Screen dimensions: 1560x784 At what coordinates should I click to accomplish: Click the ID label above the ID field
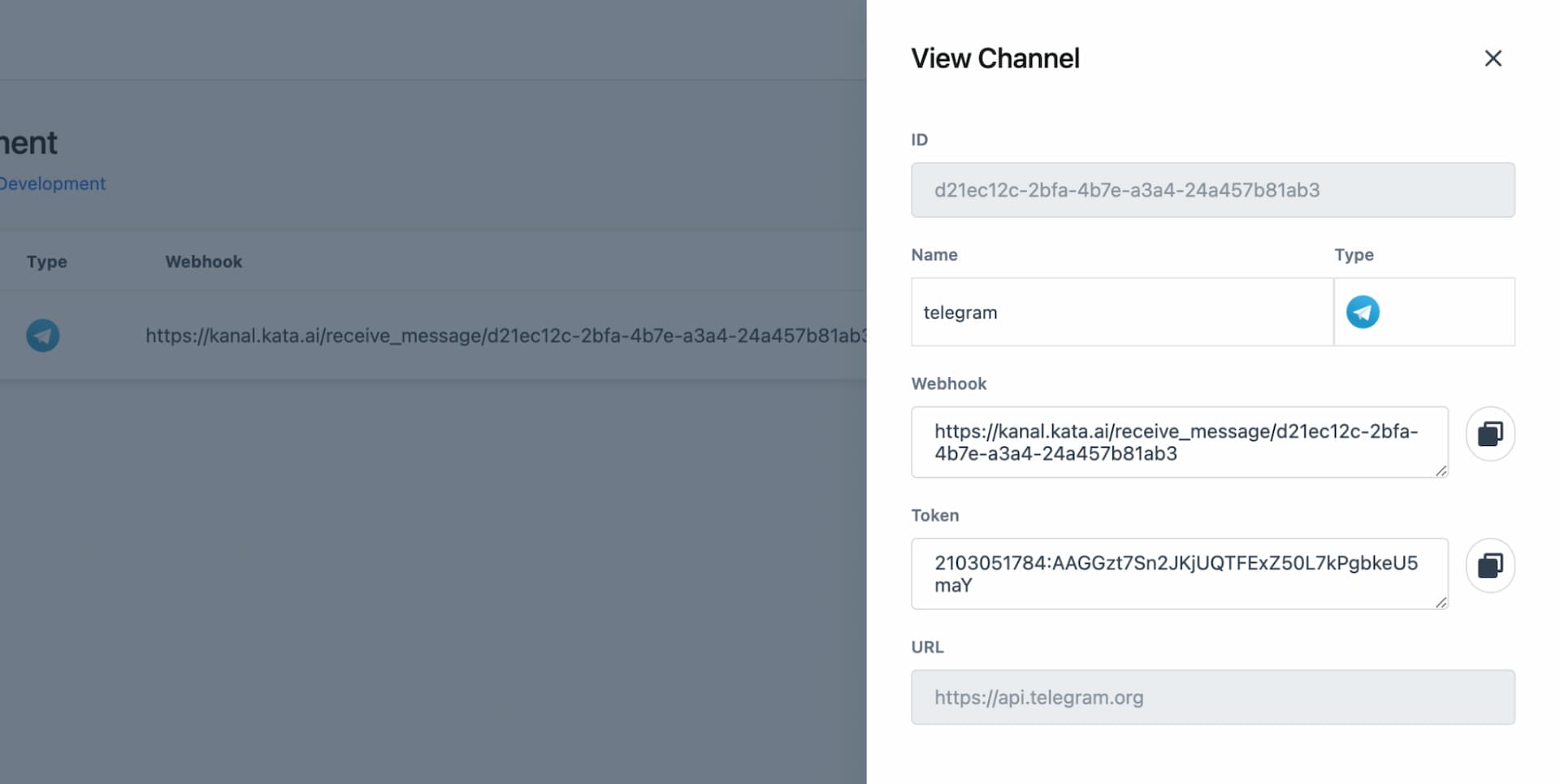920,140
